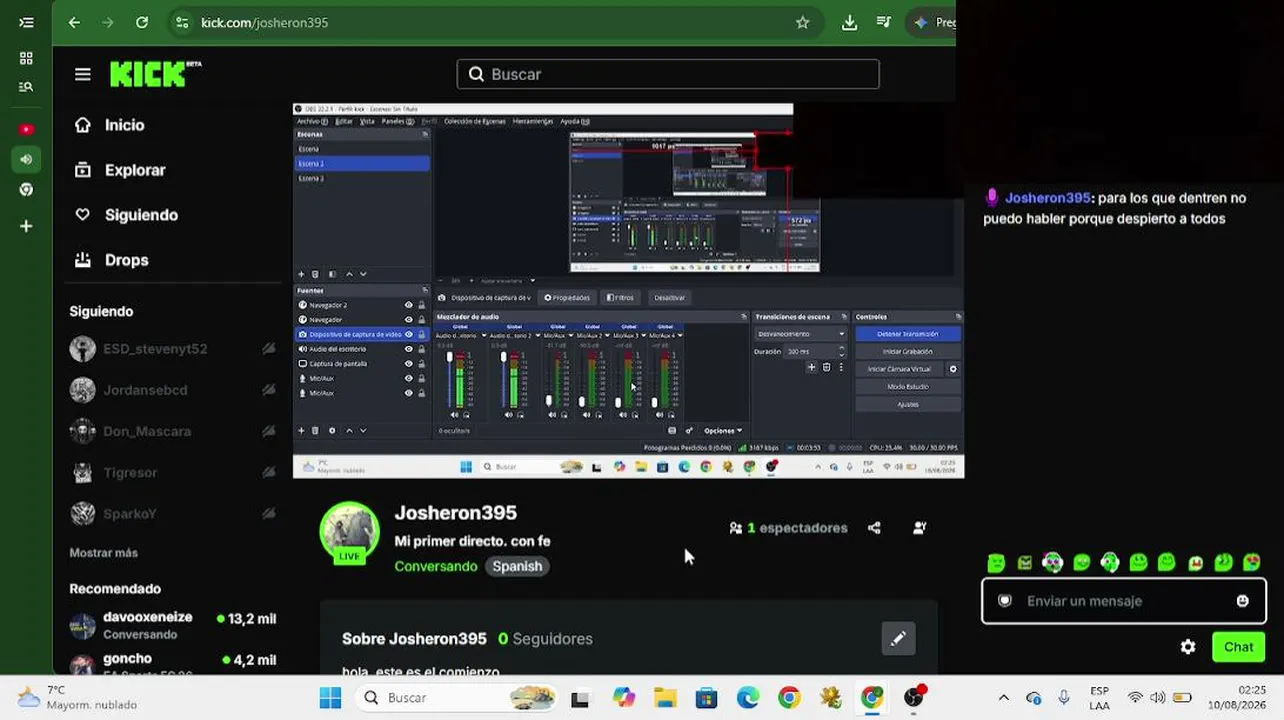This screenshot has width=1284, height=720.
Task: Open the browser media controls icon
Action: 884,22
